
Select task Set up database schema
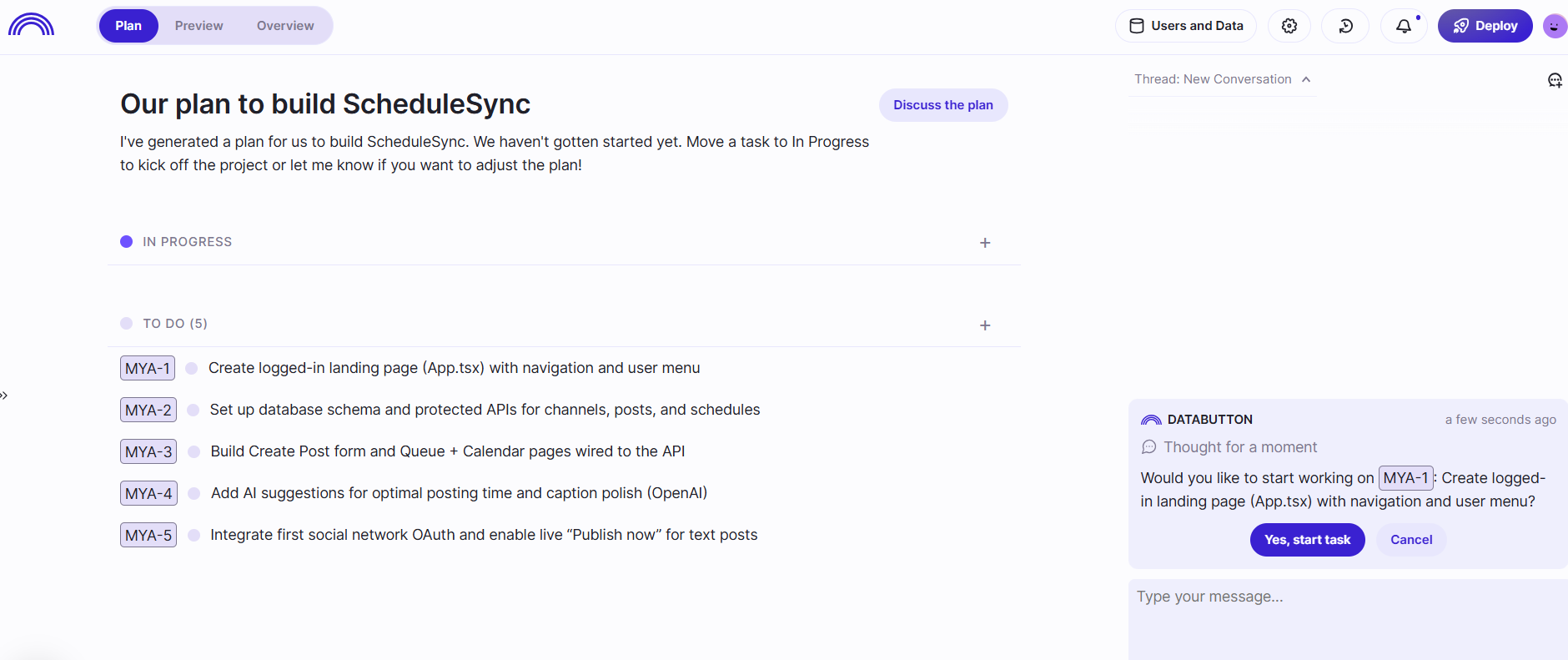point(485,410)
